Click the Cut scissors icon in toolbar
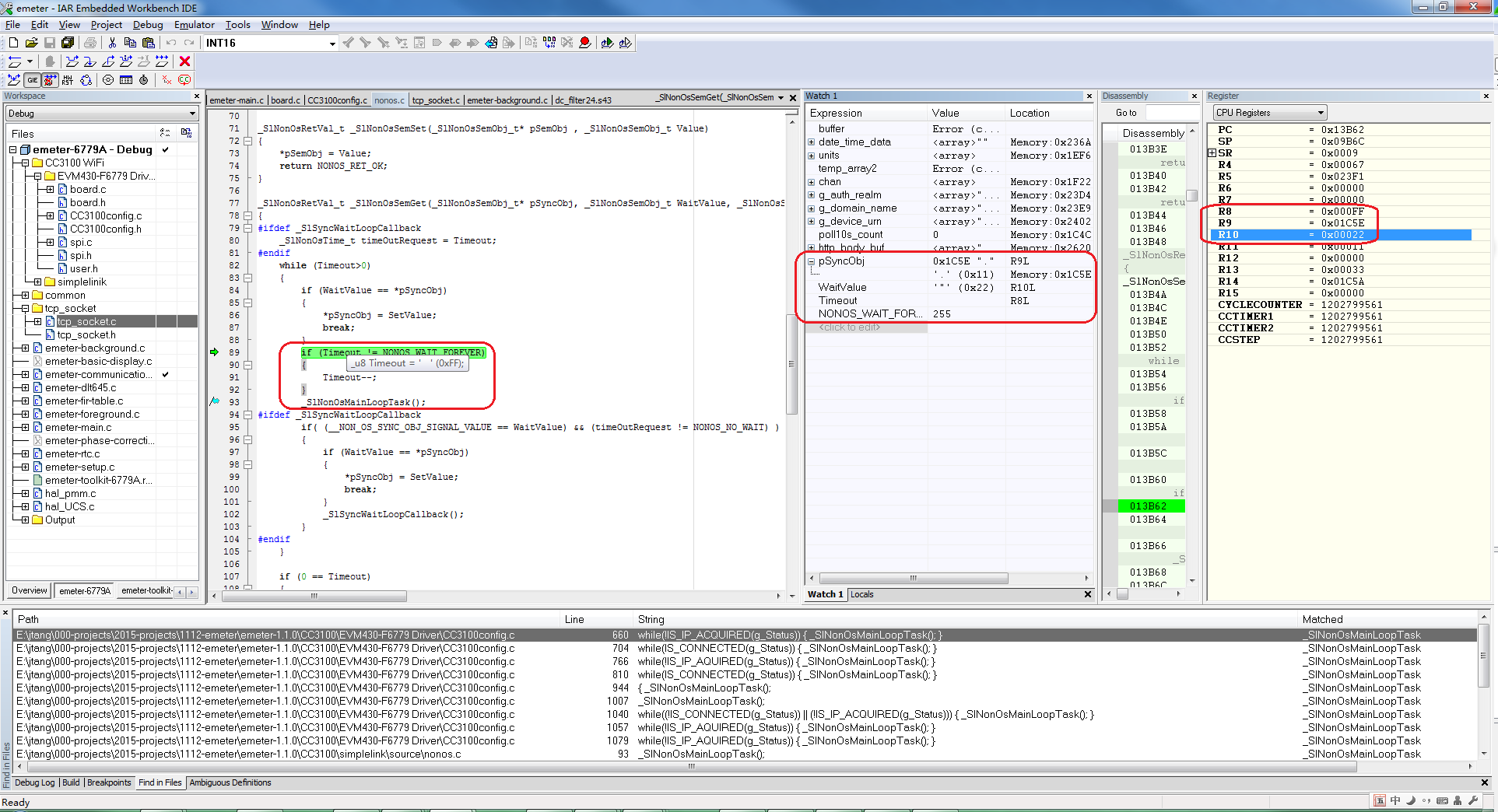Viewport: 1498px width, 812px height. coord(112,43)
